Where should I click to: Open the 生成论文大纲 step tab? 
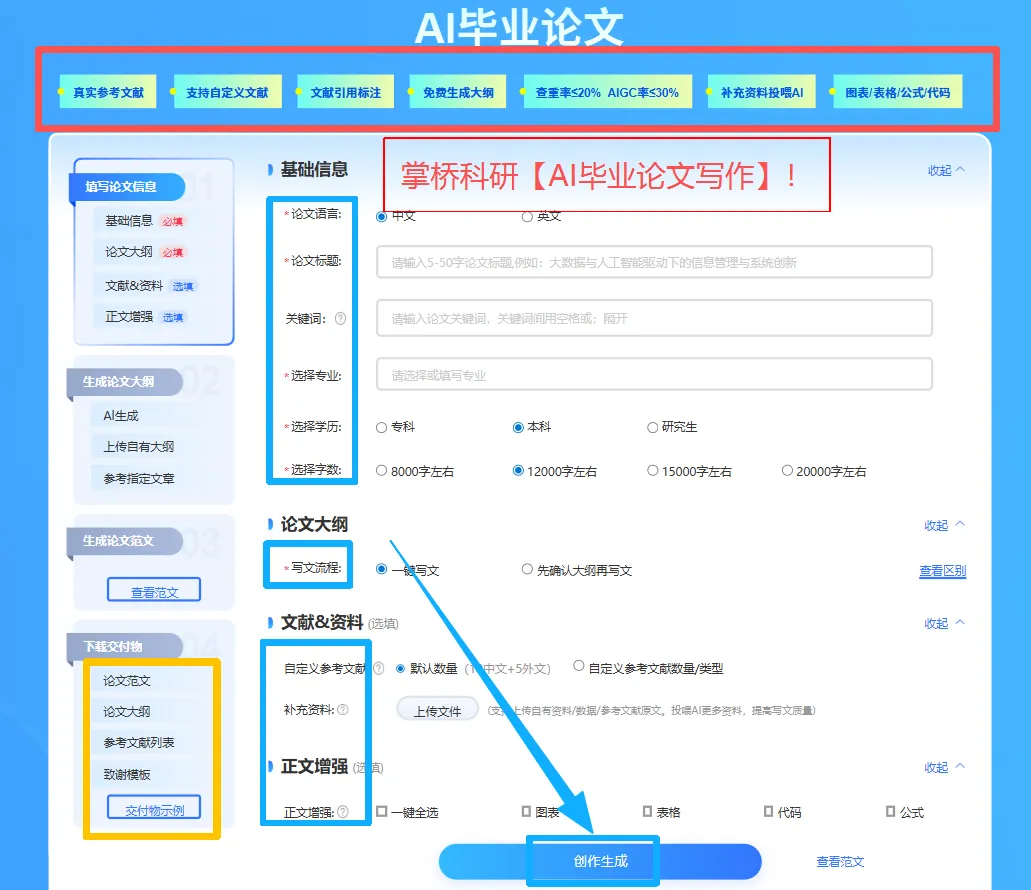[124, 382]
